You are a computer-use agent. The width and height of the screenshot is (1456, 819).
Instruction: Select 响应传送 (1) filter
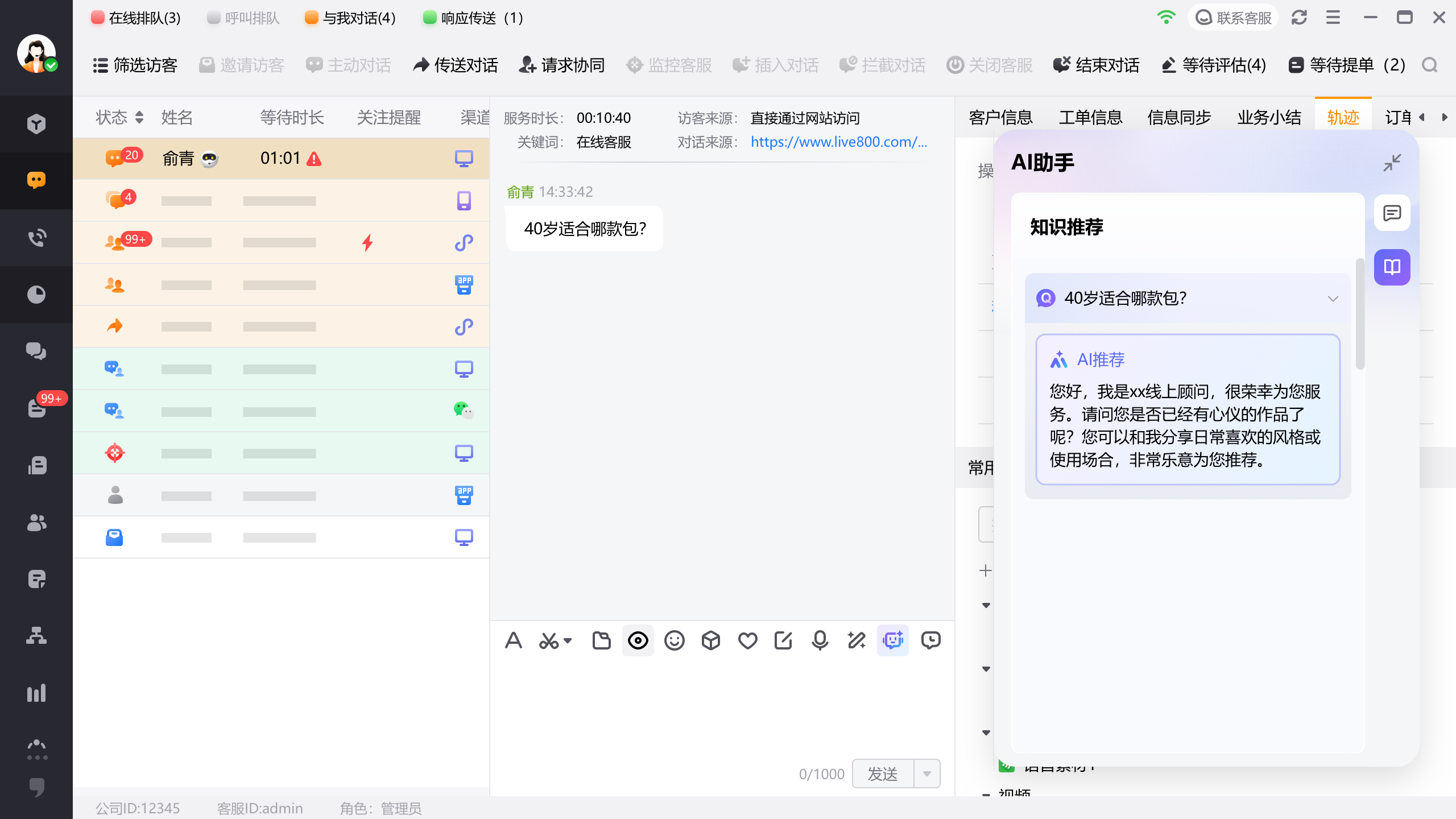coord(473,18)
